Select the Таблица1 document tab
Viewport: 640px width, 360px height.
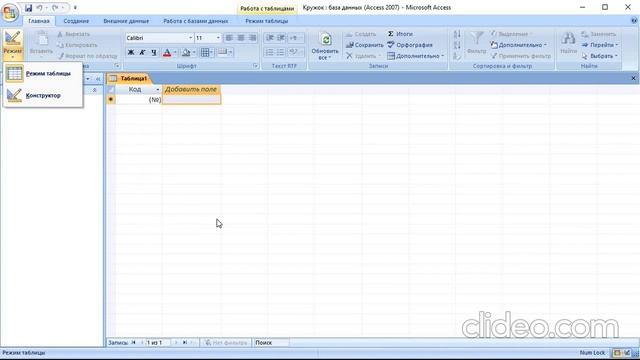[129, 78]
